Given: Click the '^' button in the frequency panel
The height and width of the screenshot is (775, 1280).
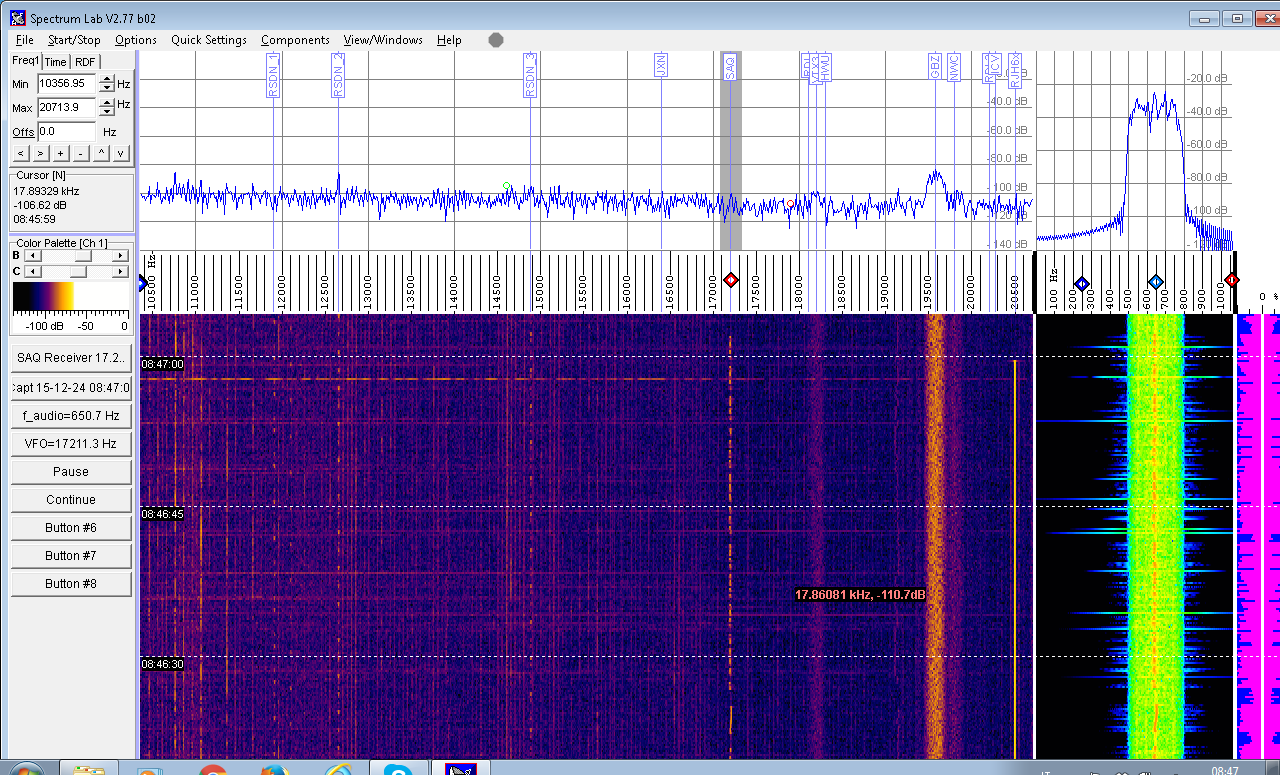Looking at the screenshot, I should click(x=100, y=153).
